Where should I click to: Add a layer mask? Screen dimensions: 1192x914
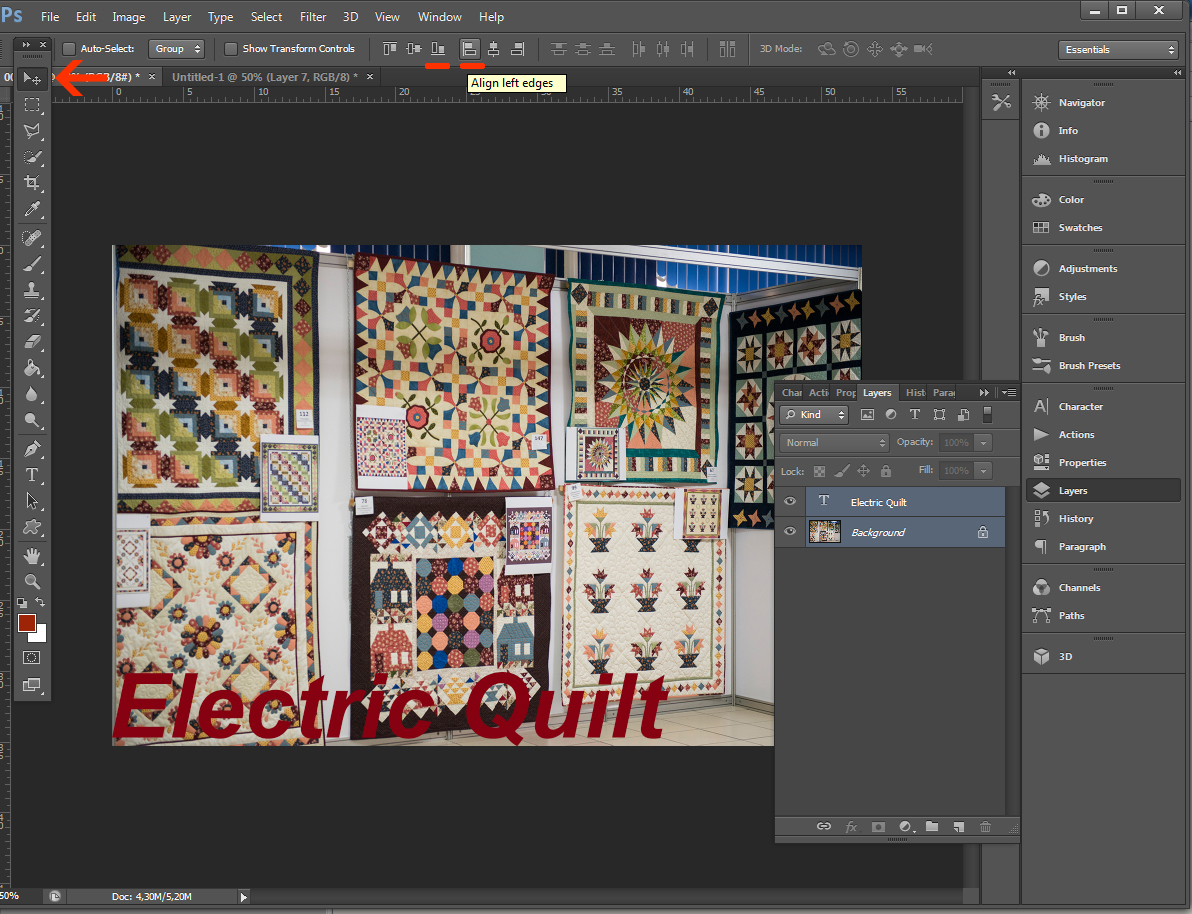coord(878,827)
